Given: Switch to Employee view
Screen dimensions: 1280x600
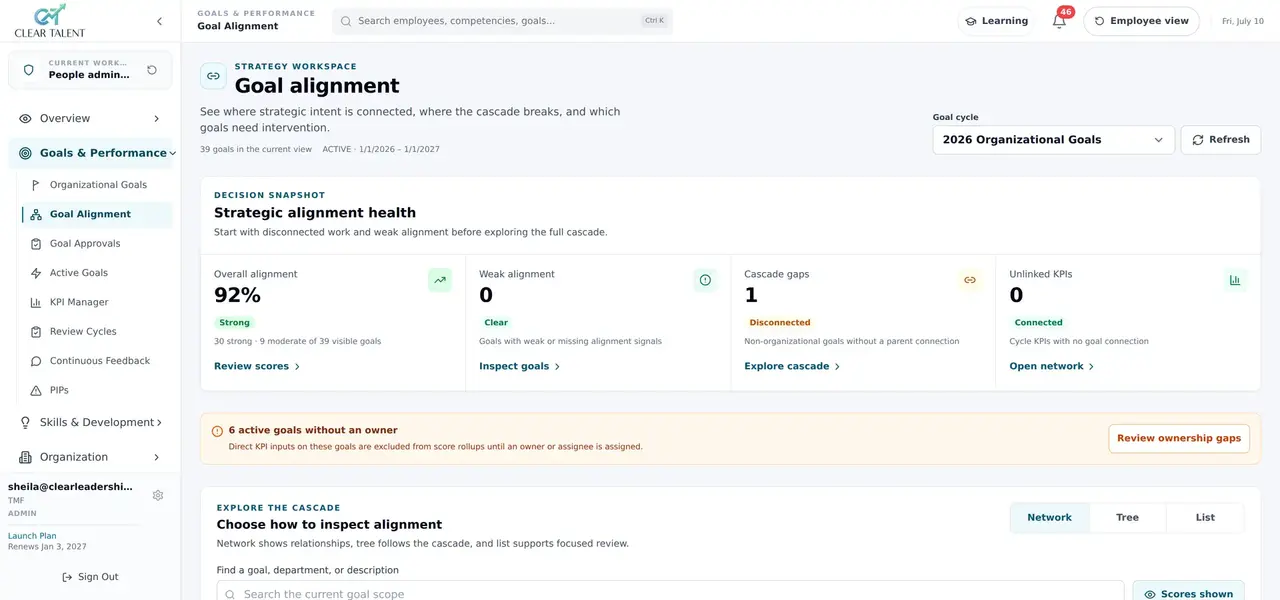Looking at the screenshot, I should pyautogui.click(x=1141, y=21).
